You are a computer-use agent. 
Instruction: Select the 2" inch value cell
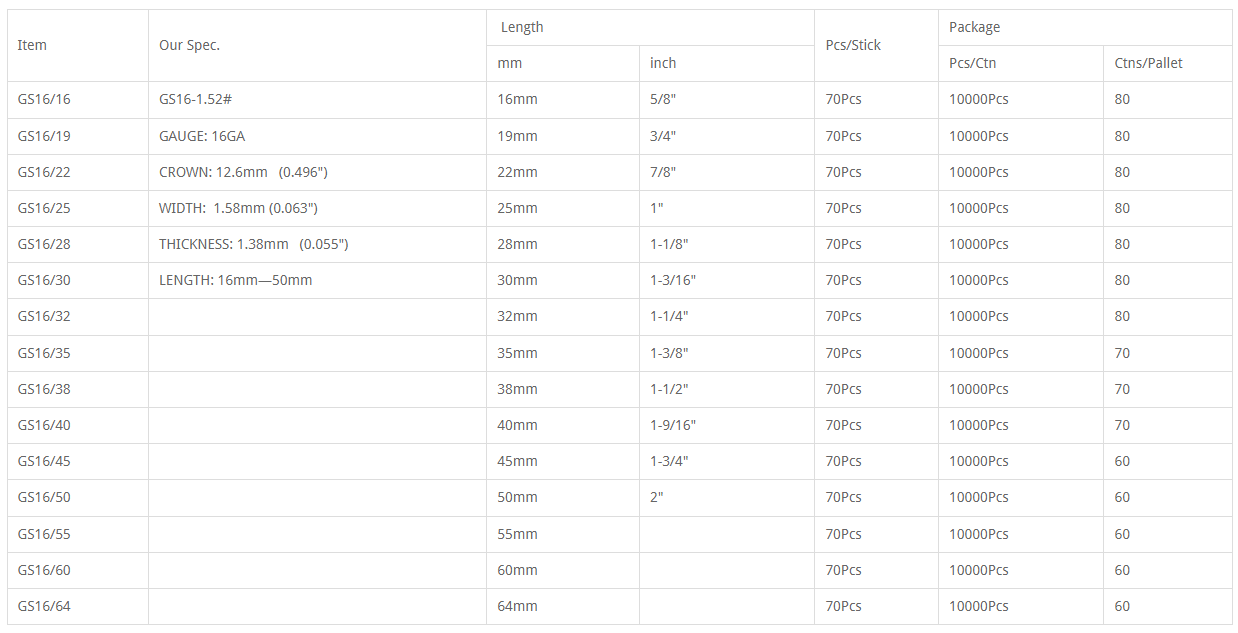click(x=727, y=497)
